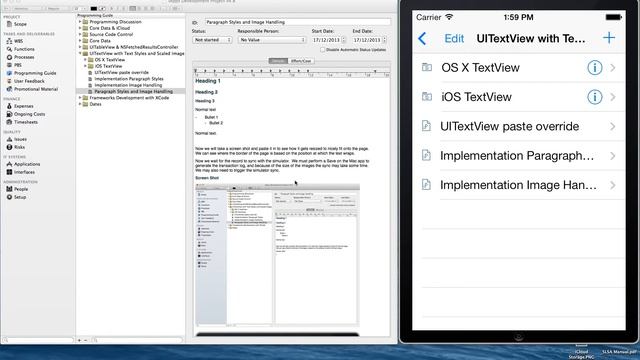Expand the Dates folder in tree
The width and height of the screenshot is (640, 360).
tap(80, 104)
